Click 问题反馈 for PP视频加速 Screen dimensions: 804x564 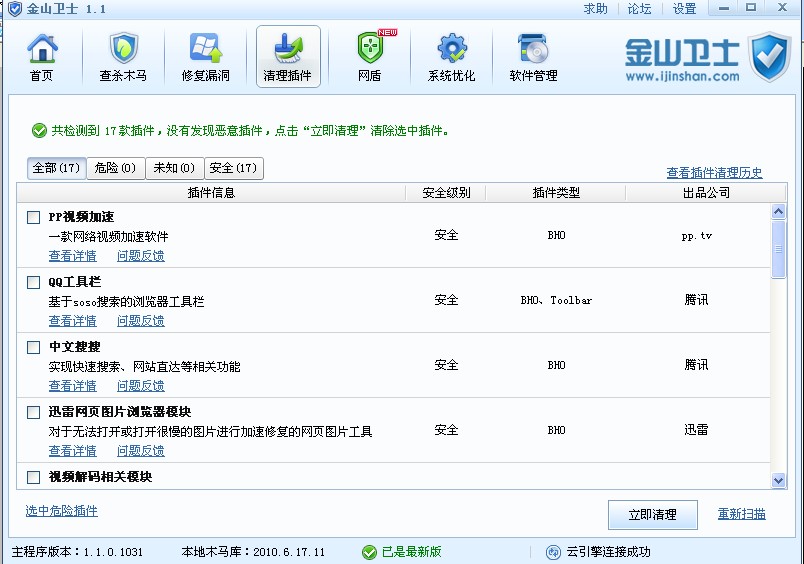140,256
